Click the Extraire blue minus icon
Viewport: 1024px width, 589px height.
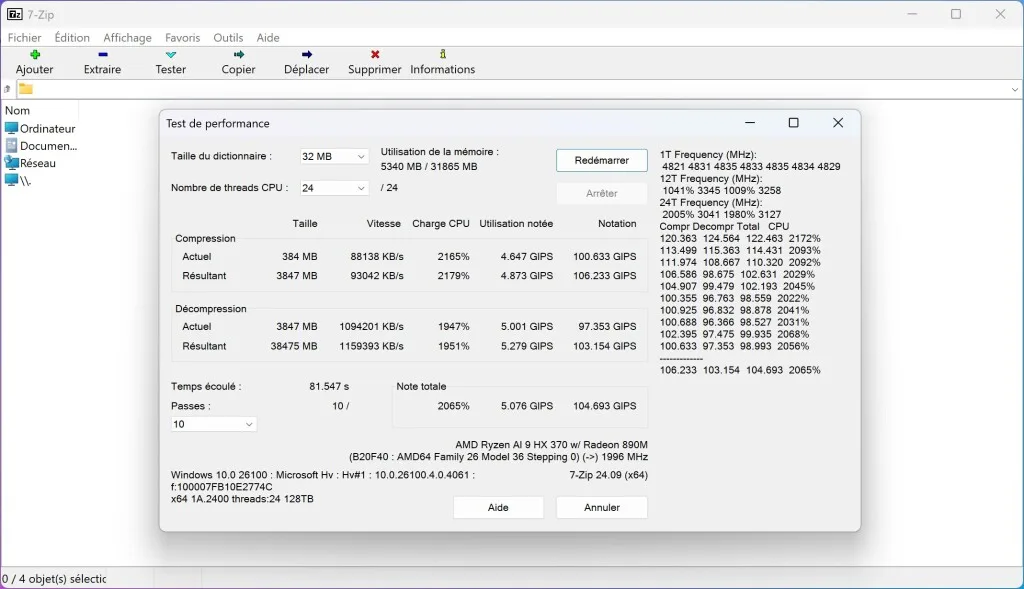(102, 55)
